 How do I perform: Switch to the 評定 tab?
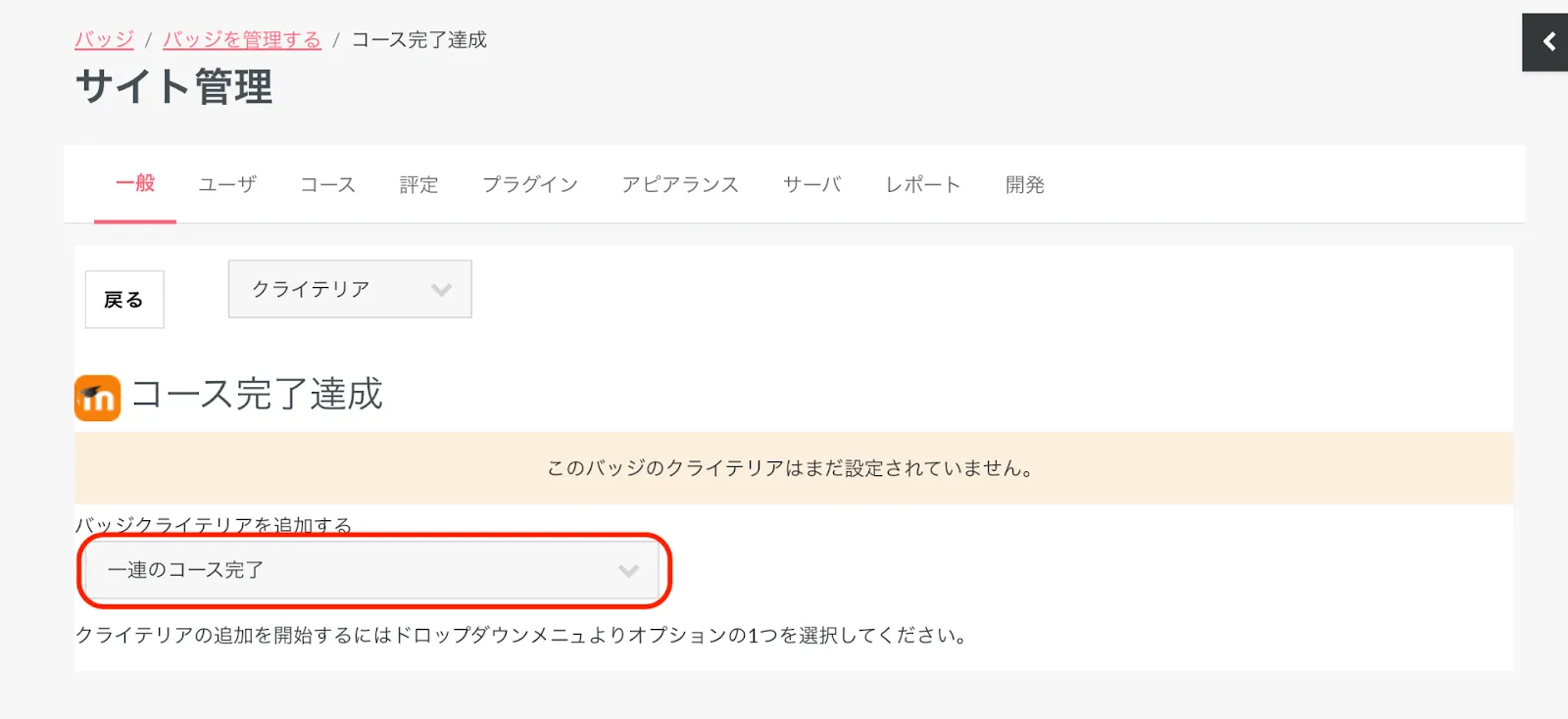418,185
